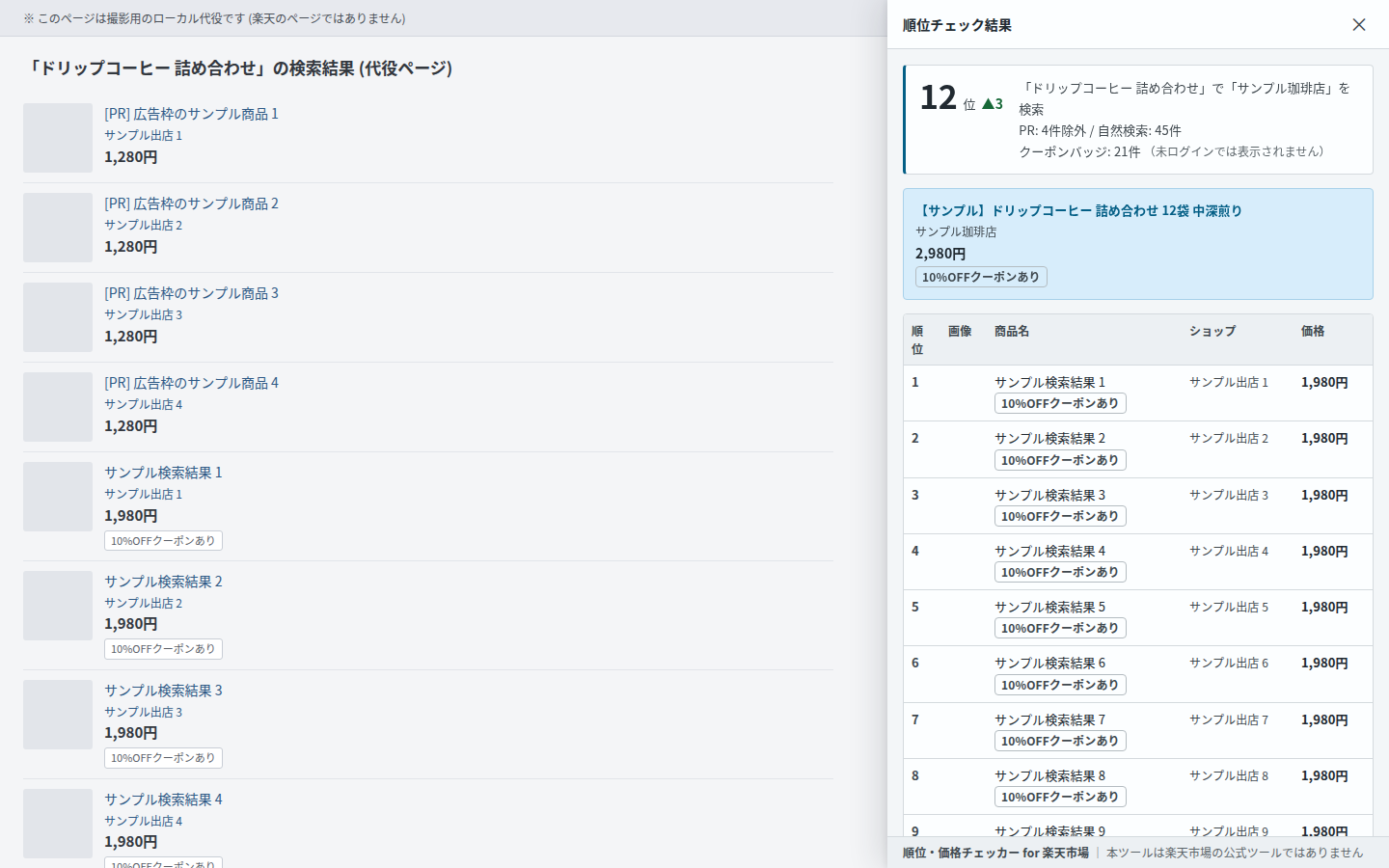Click the サンプル珈琲店 shop name in card

tap(956, 231)
